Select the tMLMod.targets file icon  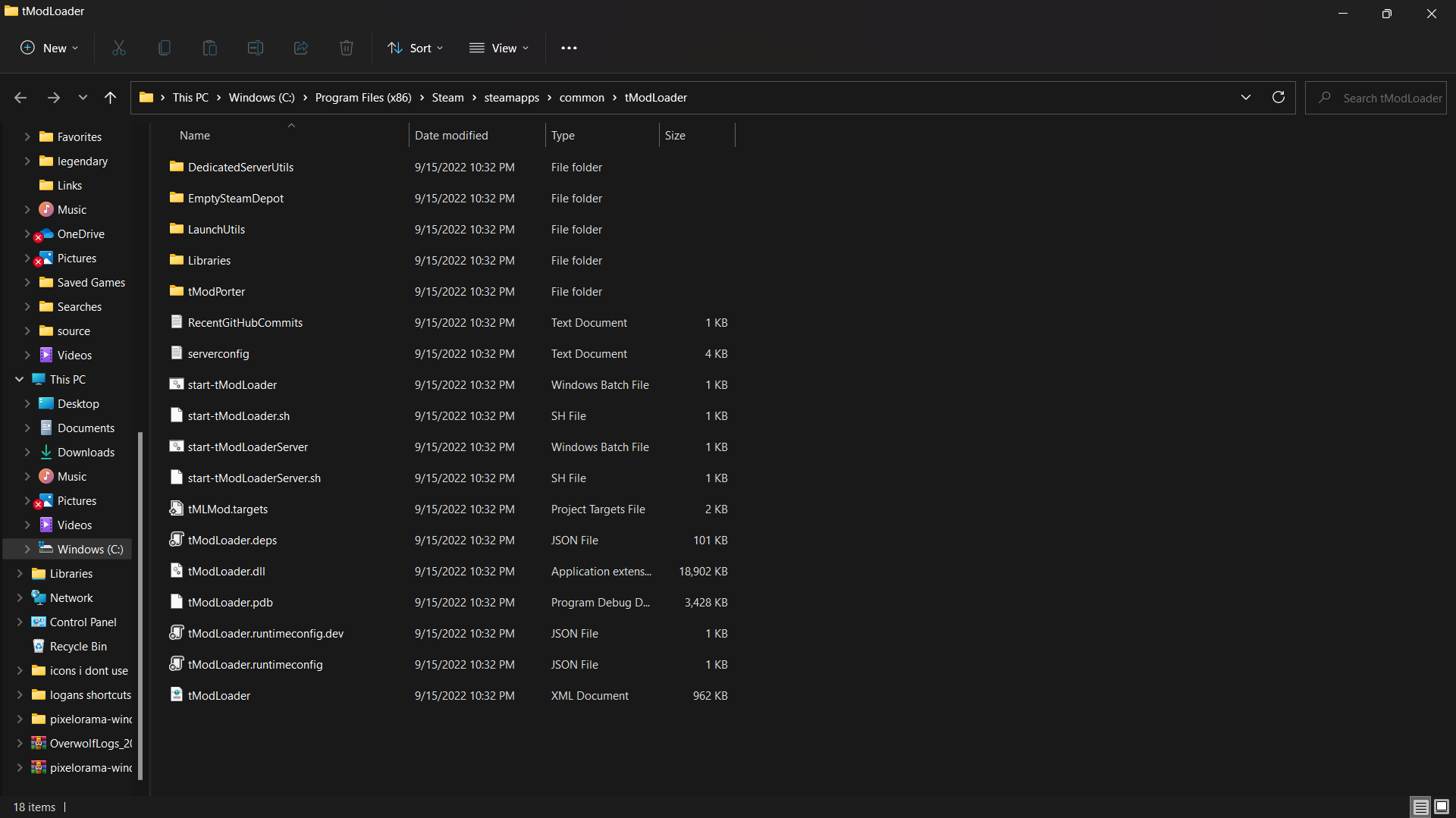177,509
